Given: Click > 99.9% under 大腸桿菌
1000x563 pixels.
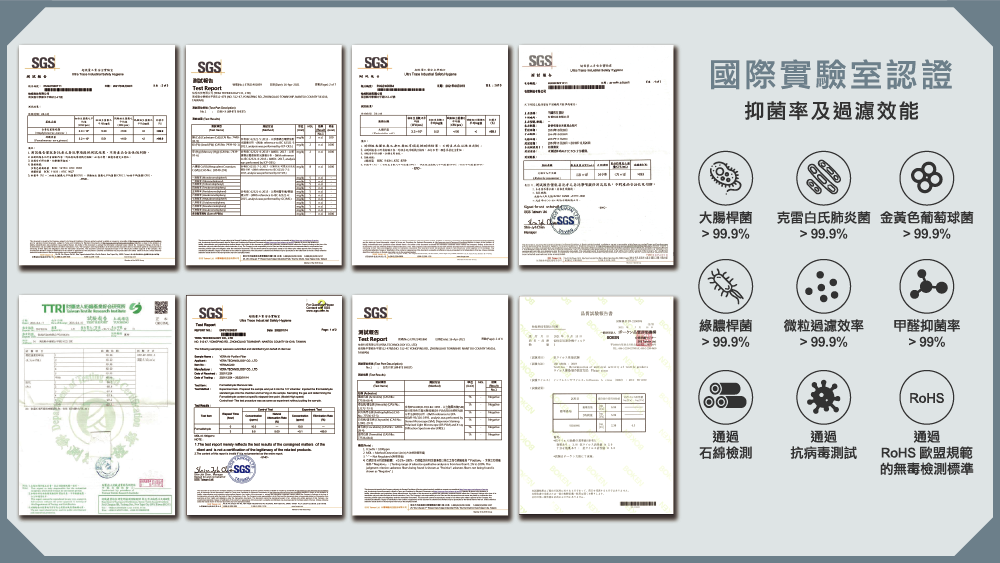Looking at the screenshot, I should (x=726, y=234).
